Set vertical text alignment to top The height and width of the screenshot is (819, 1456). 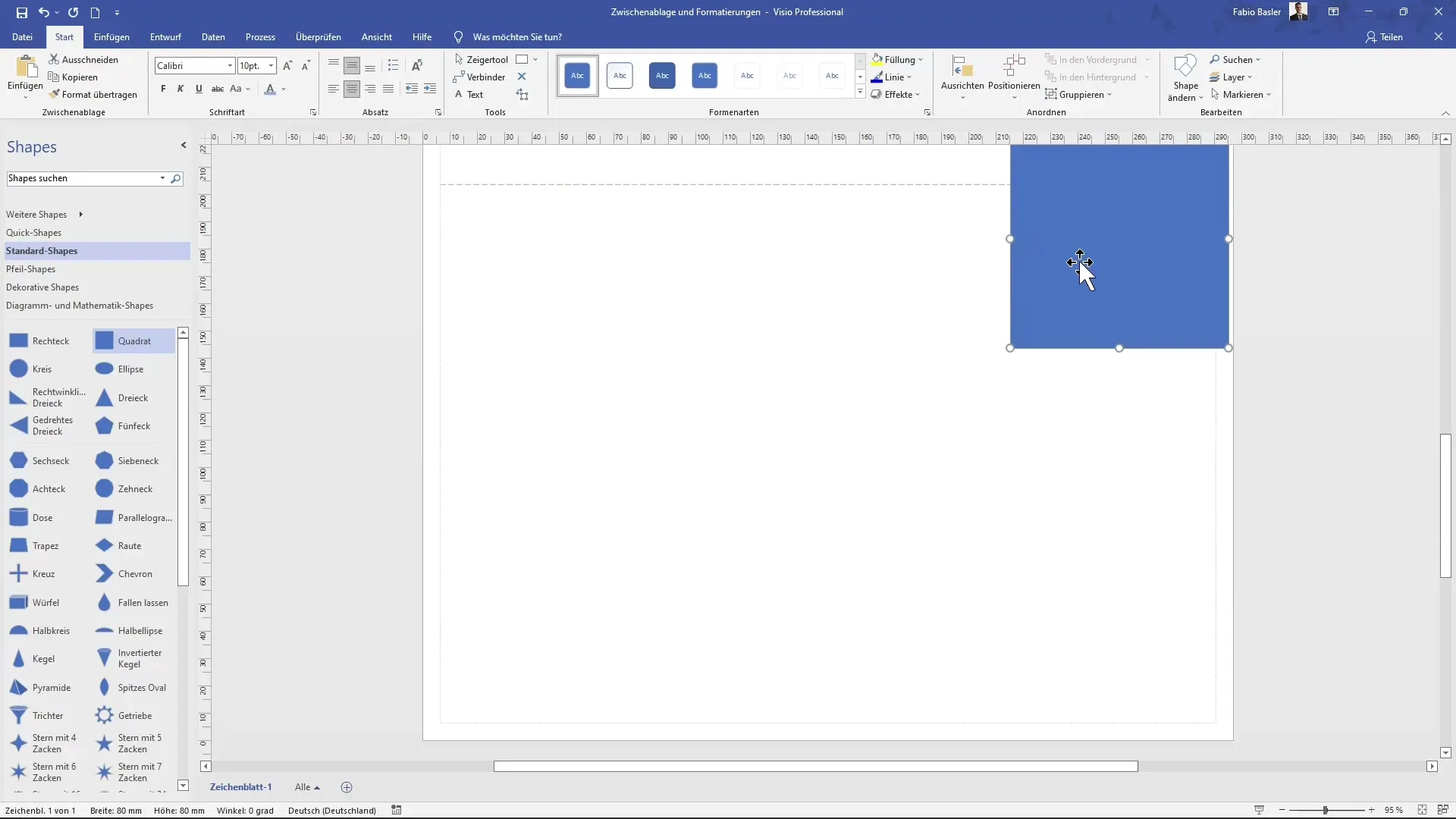pos(334,65)
